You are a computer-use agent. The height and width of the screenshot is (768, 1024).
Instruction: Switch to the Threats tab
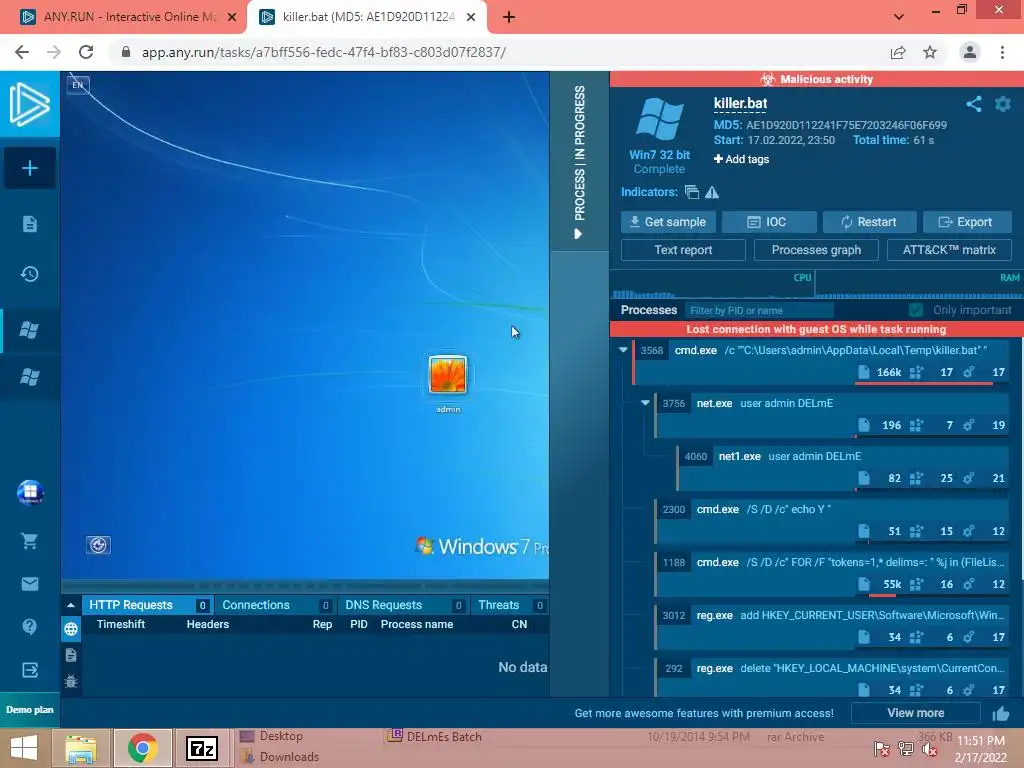click(x=510, y=605)
